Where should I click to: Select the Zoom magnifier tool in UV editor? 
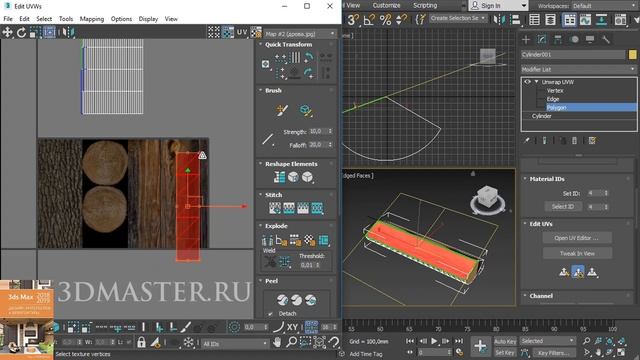click(x=291, y=342)
